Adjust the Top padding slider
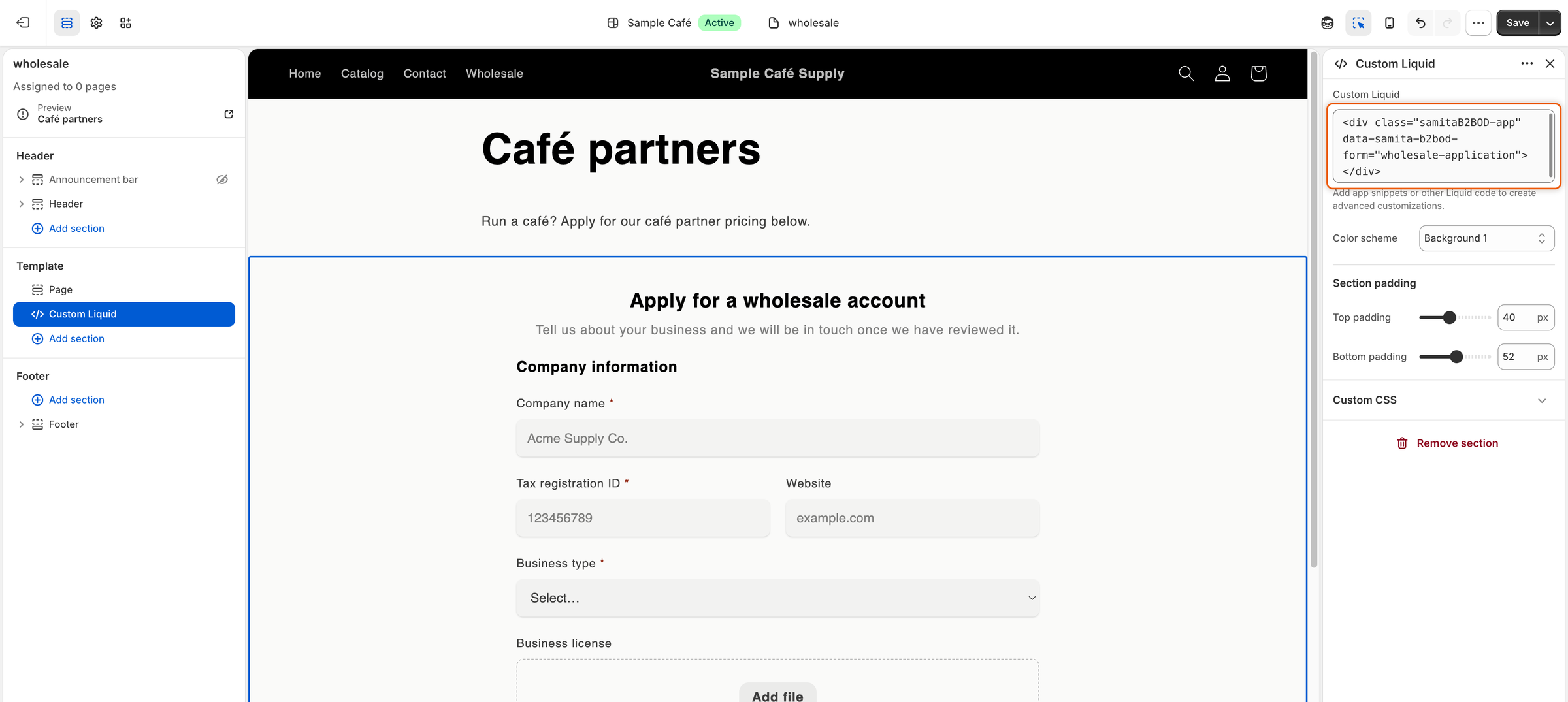 coord(1449,317)
